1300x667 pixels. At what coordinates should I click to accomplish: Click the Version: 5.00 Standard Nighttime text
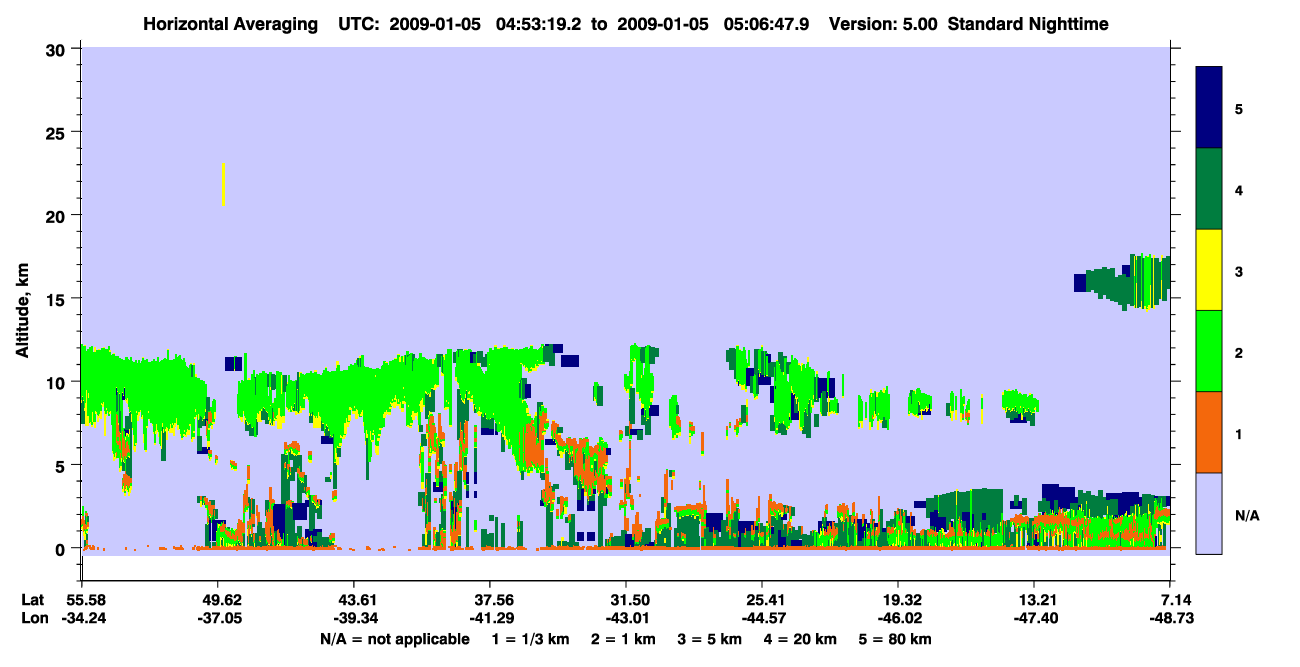click(968, 24)
